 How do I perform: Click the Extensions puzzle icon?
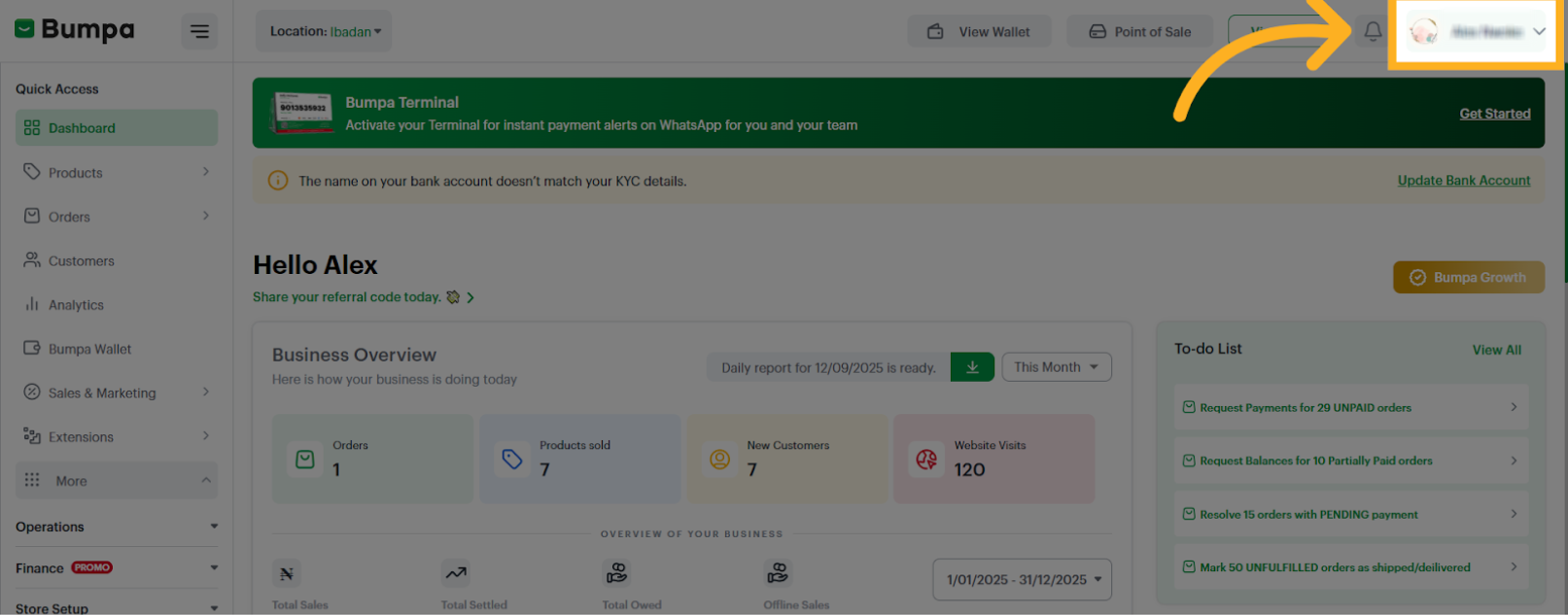32,436
